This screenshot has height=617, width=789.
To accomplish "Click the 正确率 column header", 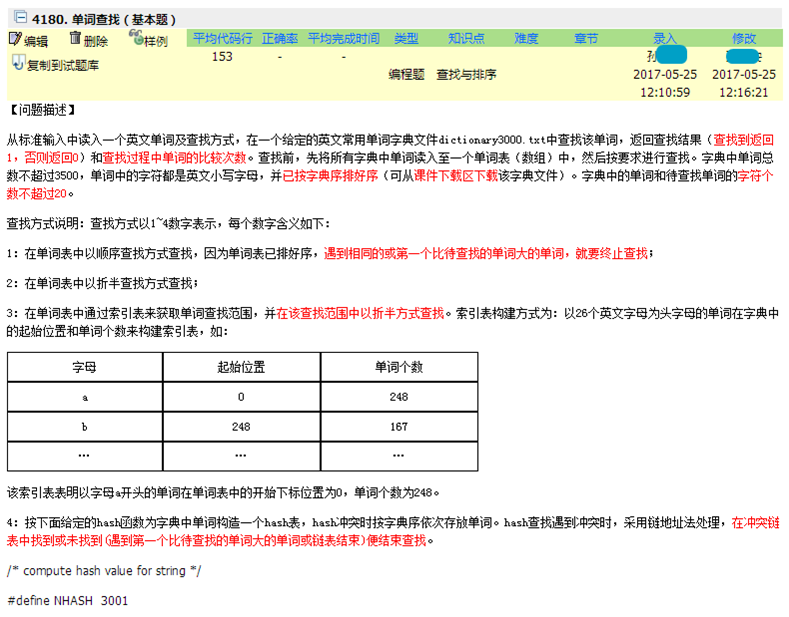I will 280,38.
